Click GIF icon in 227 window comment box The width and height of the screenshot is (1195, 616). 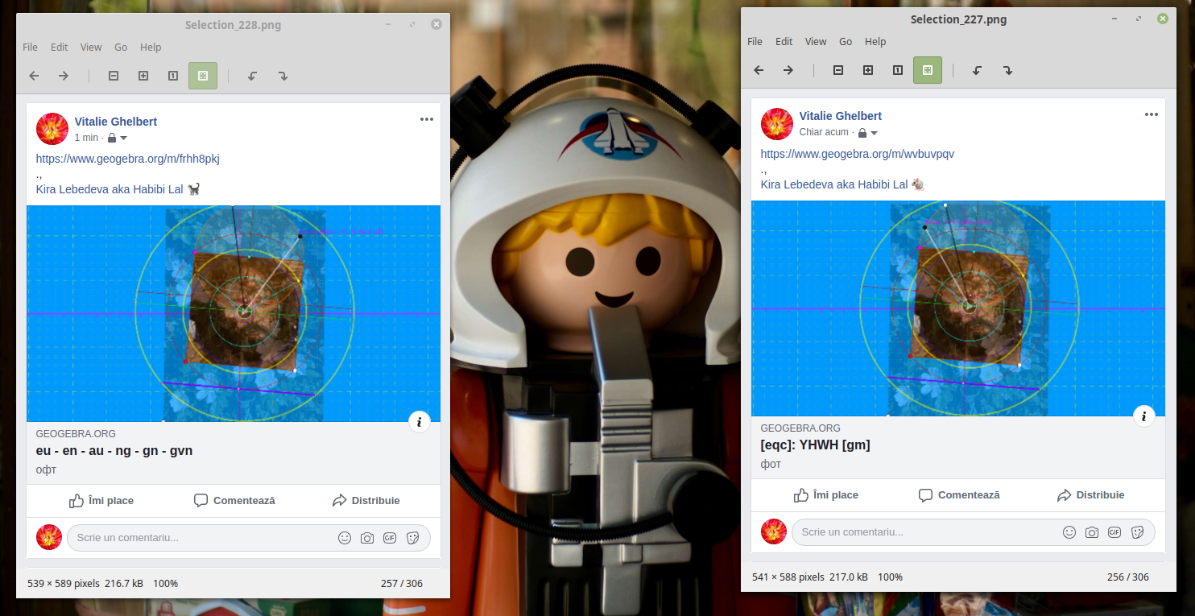coord(1114,532)
